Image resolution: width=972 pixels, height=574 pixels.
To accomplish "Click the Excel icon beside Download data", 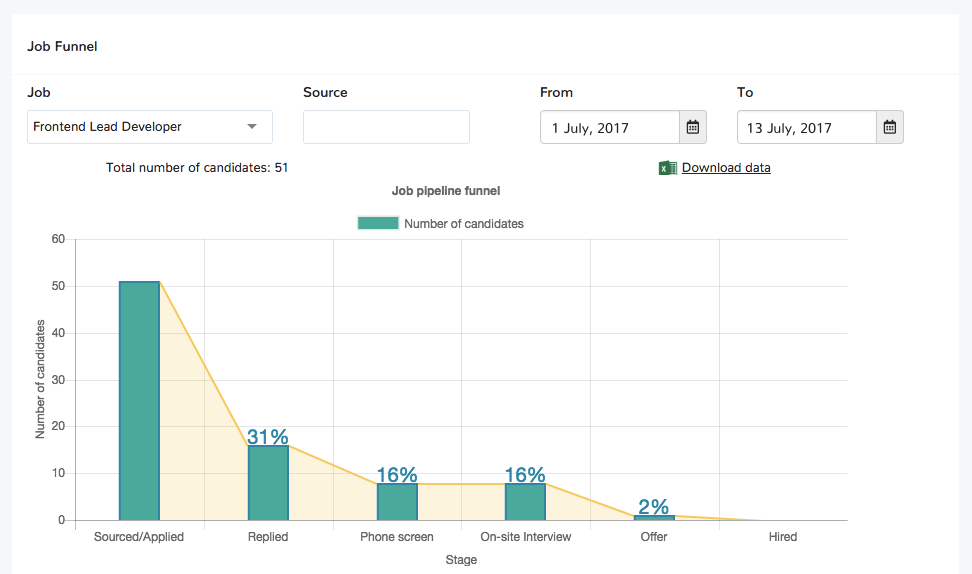I will (668, 168).
